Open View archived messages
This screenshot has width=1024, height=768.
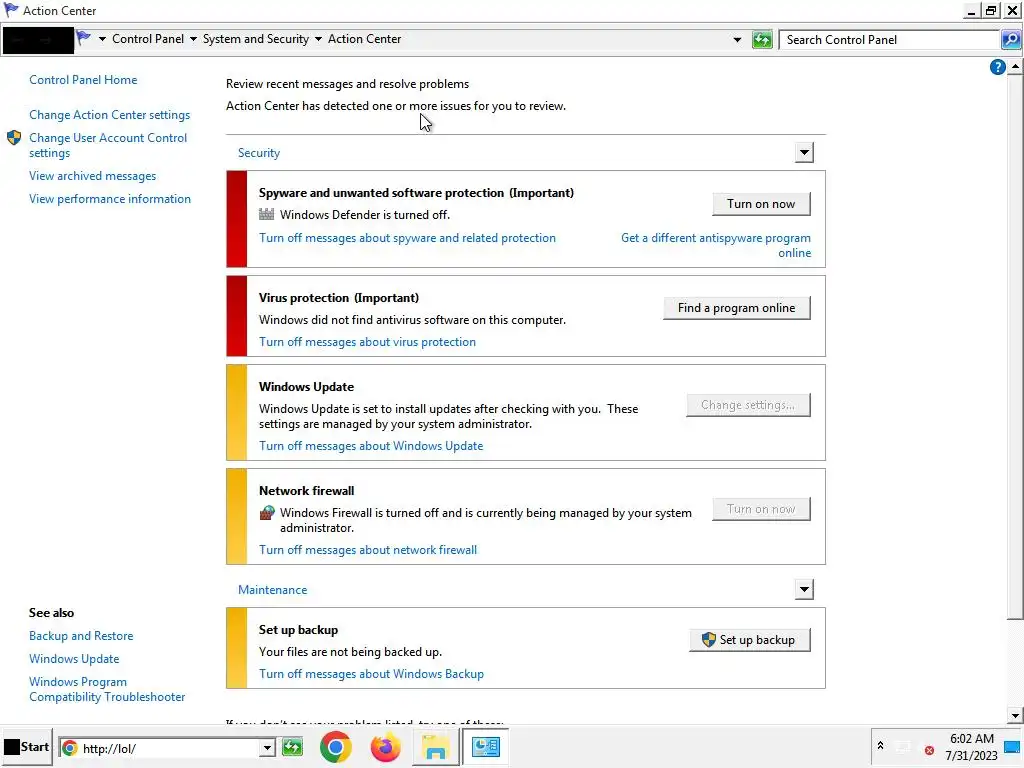pyautogui.click(x=93, y=176)
